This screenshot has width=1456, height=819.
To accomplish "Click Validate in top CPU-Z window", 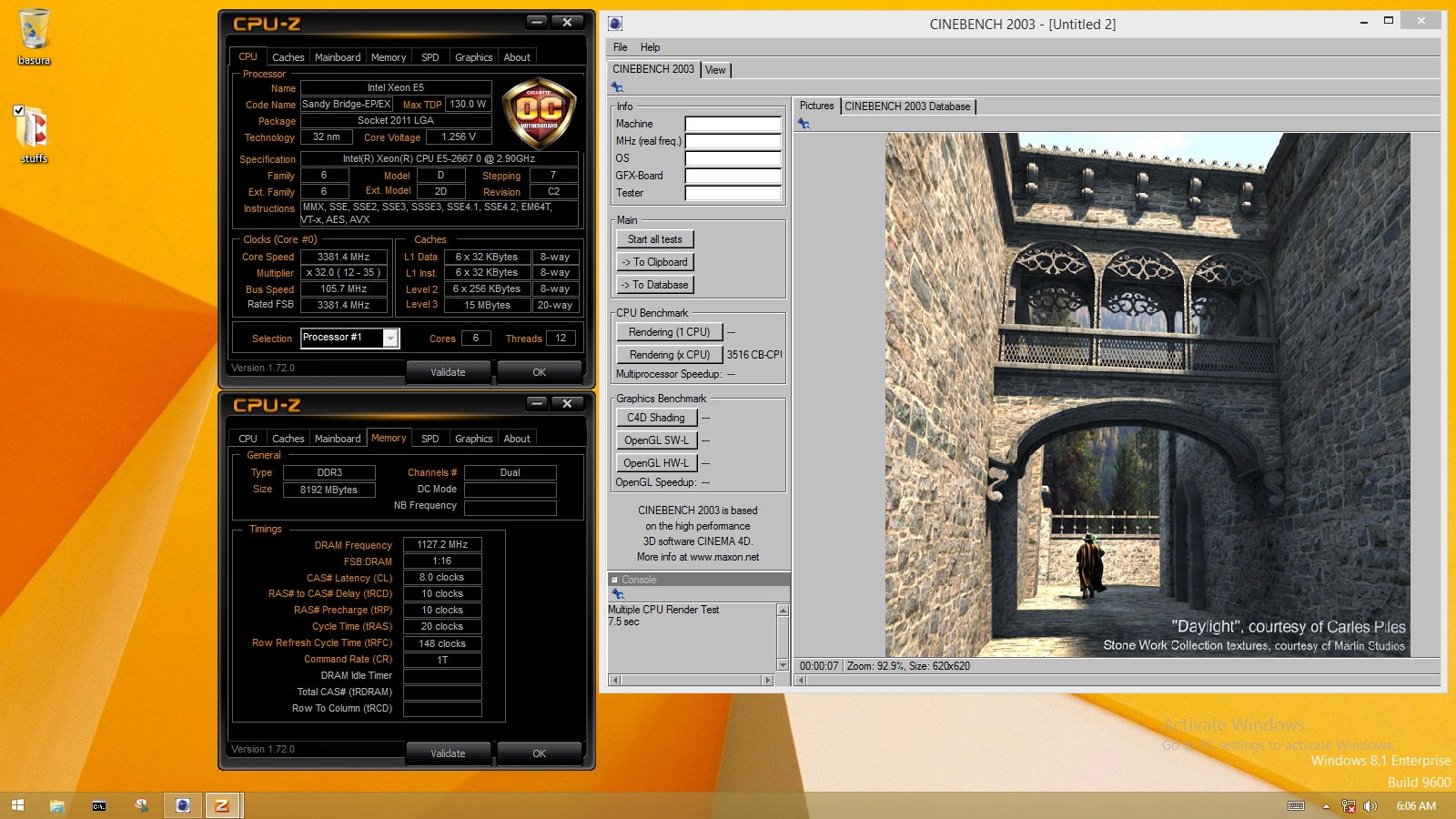I will (x=448, y=372).
